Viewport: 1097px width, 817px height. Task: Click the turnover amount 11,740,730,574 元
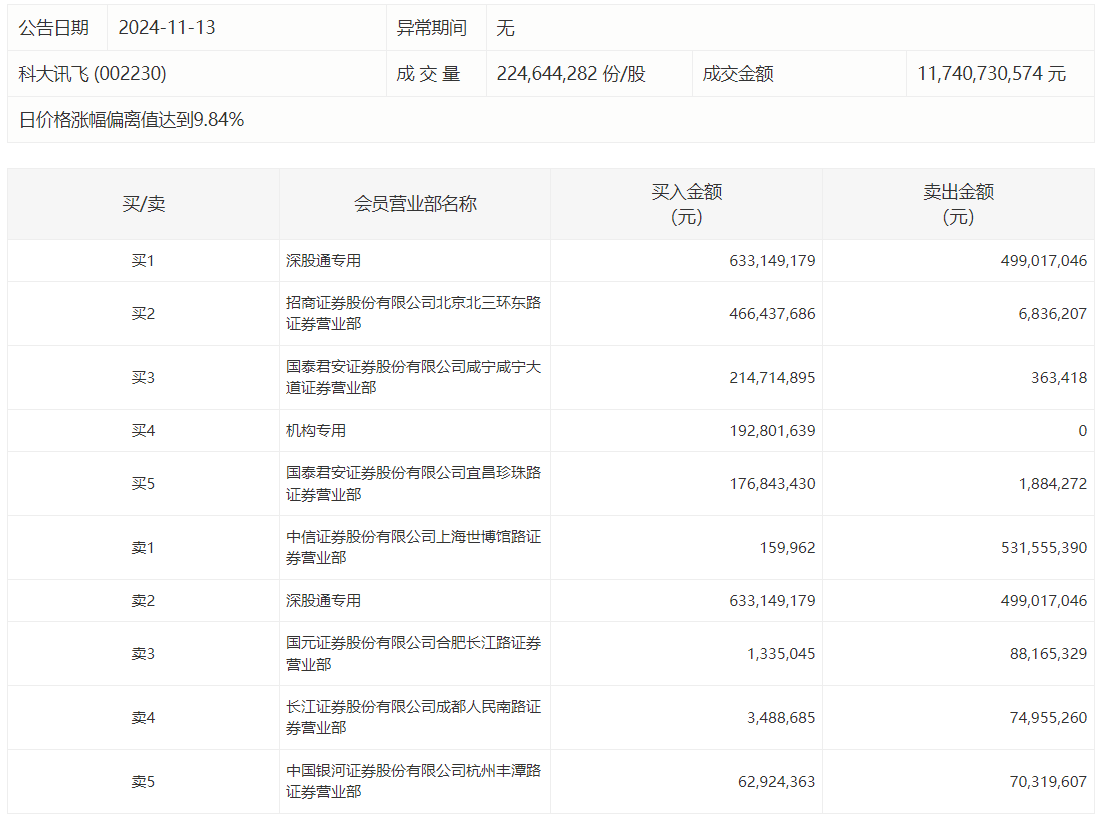tap(991, 74)
